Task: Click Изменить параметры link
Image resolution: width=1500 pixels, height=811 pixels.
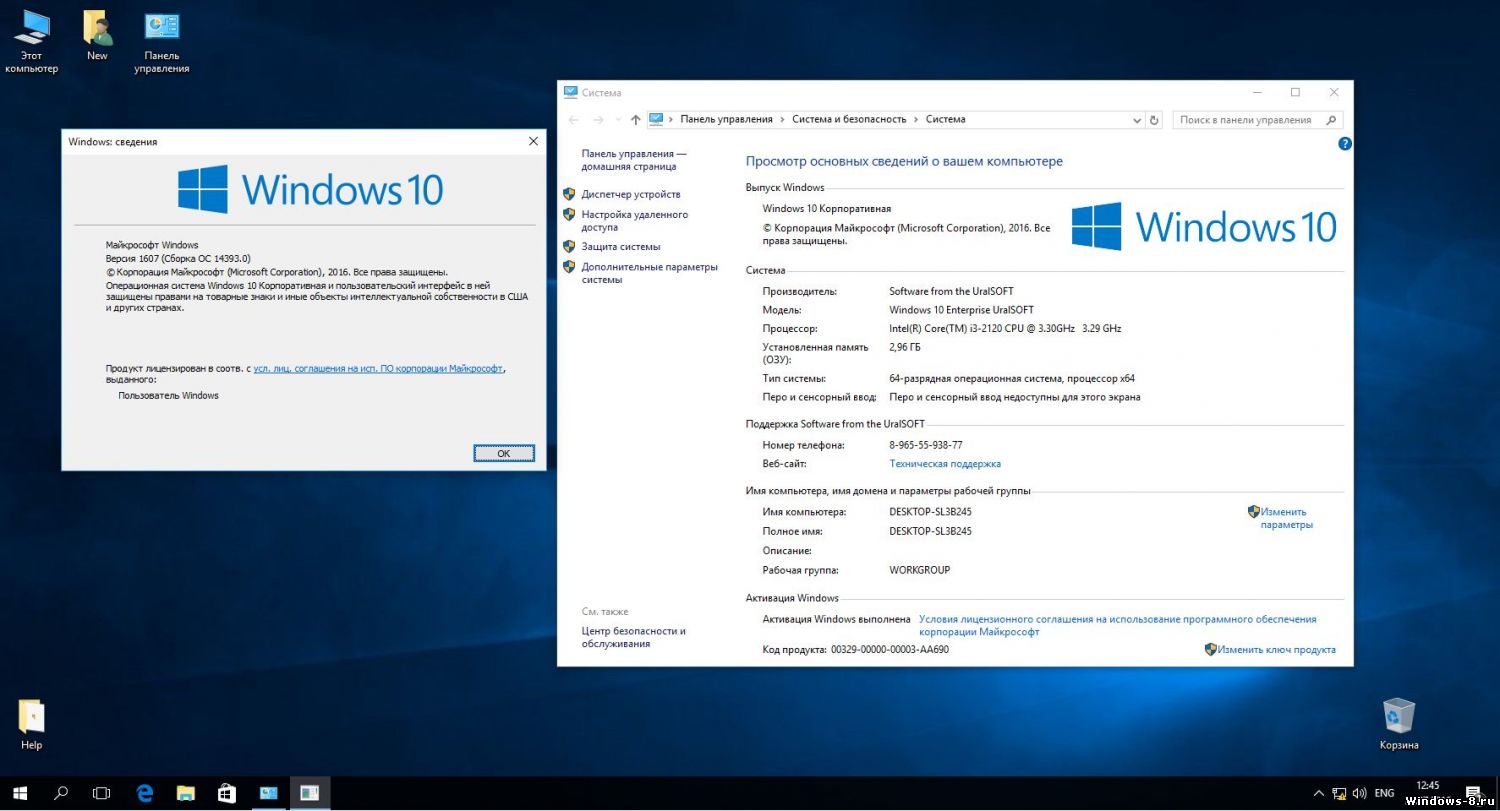Action: point(1286,518)
